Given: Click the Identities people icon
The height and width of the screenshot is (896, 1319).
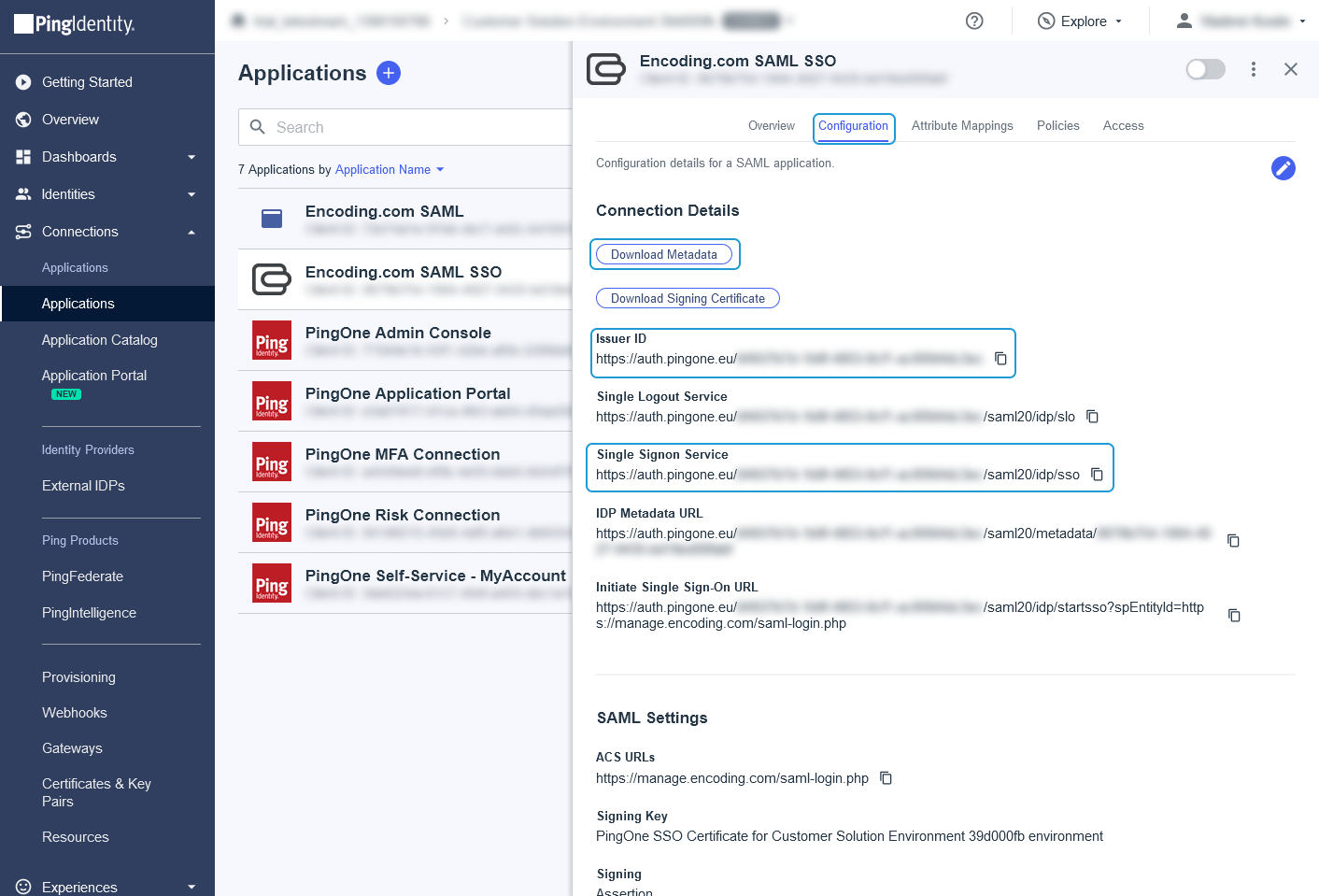Looking at the screenshot, I should 23,194.
